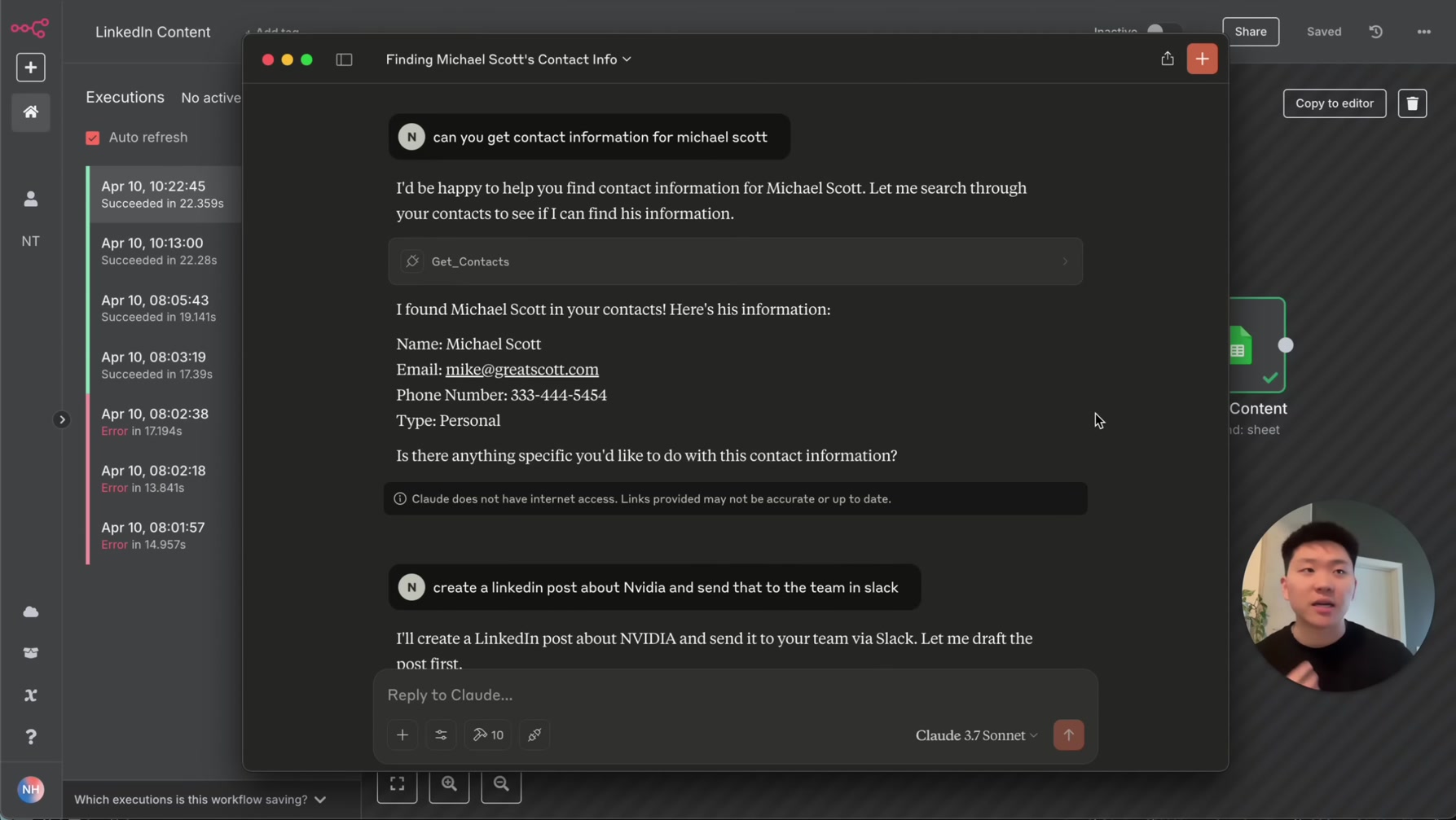Select execution Apr 10, 10:13:00
The width and height of the screenshot is (1456, 820).
pyautogui.click(x=165, y=252)
